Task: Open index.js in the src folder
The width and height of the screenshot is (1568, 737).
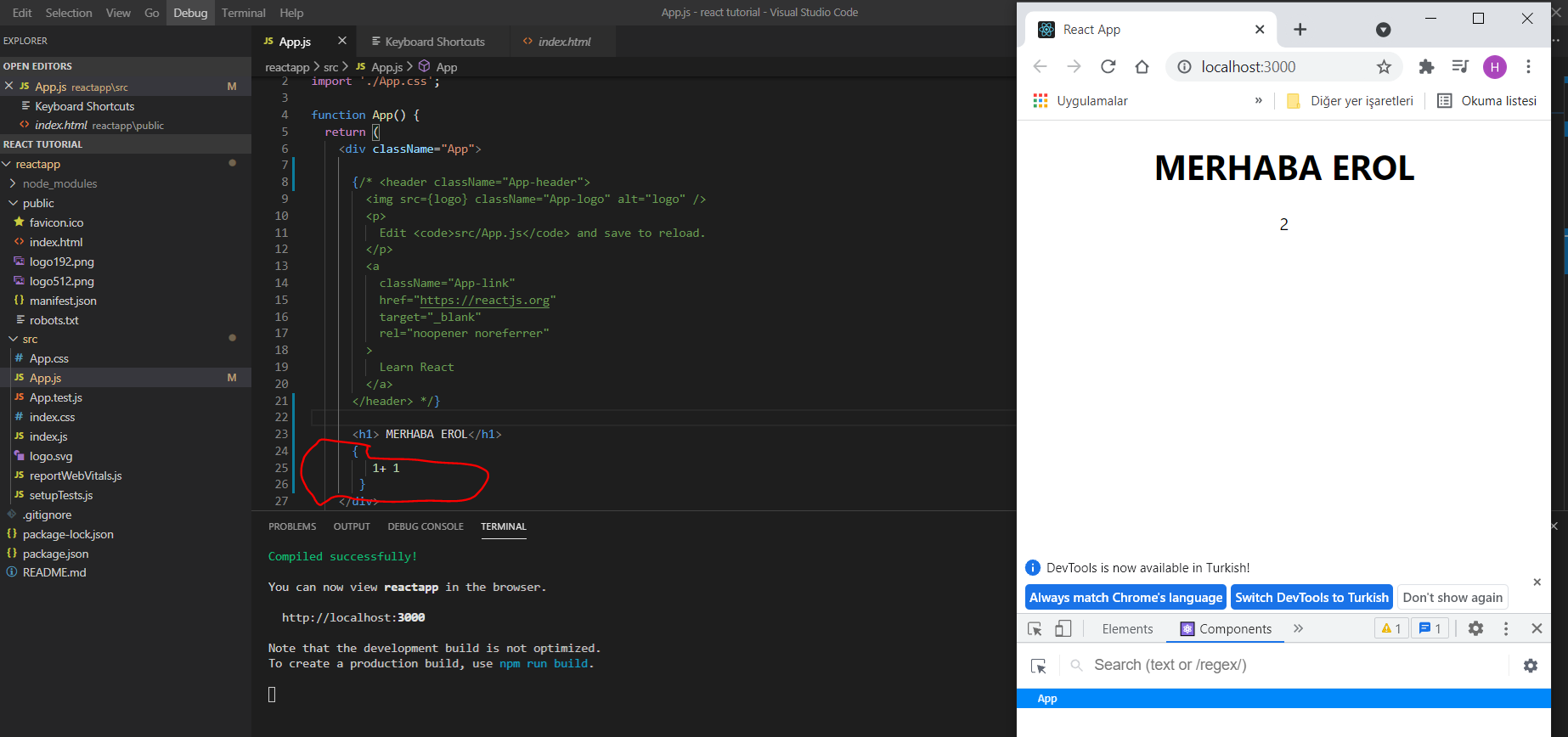Action: pyautogui.click(x=48, y=436)
